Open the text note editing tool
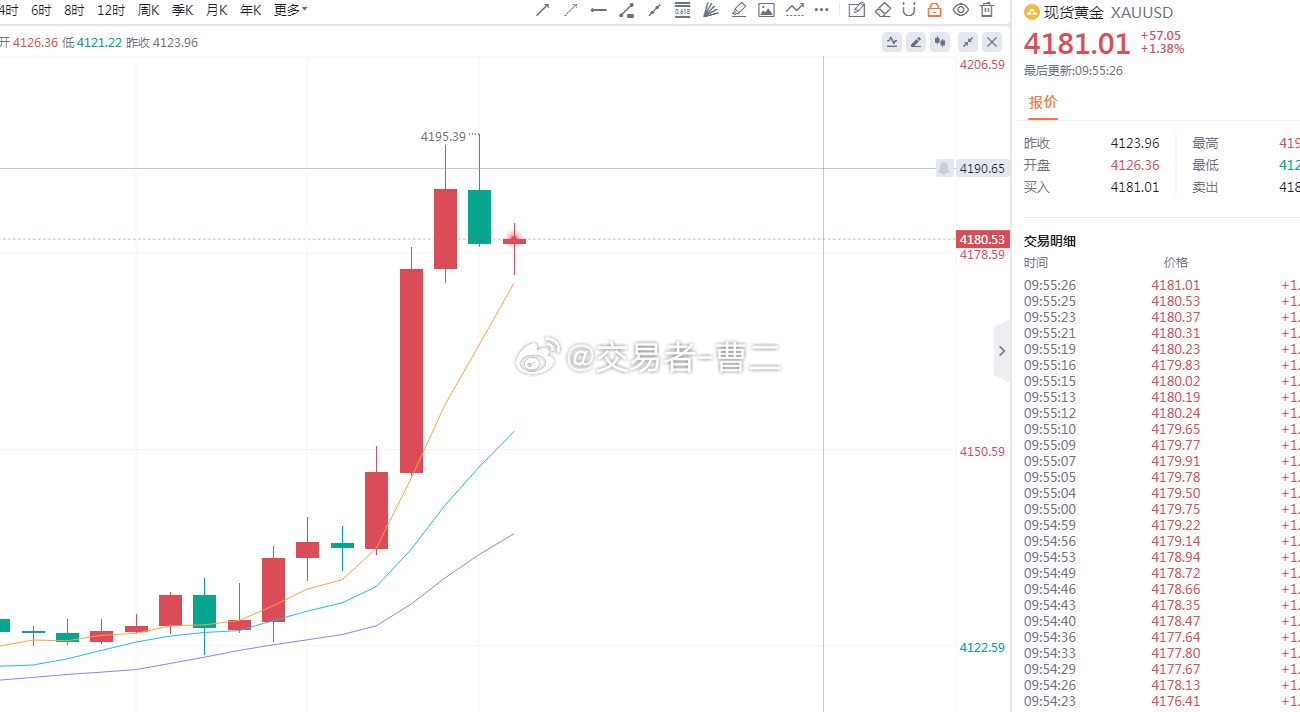The width and height of the screenshot is (1300, 712). [x=856, y=10]
